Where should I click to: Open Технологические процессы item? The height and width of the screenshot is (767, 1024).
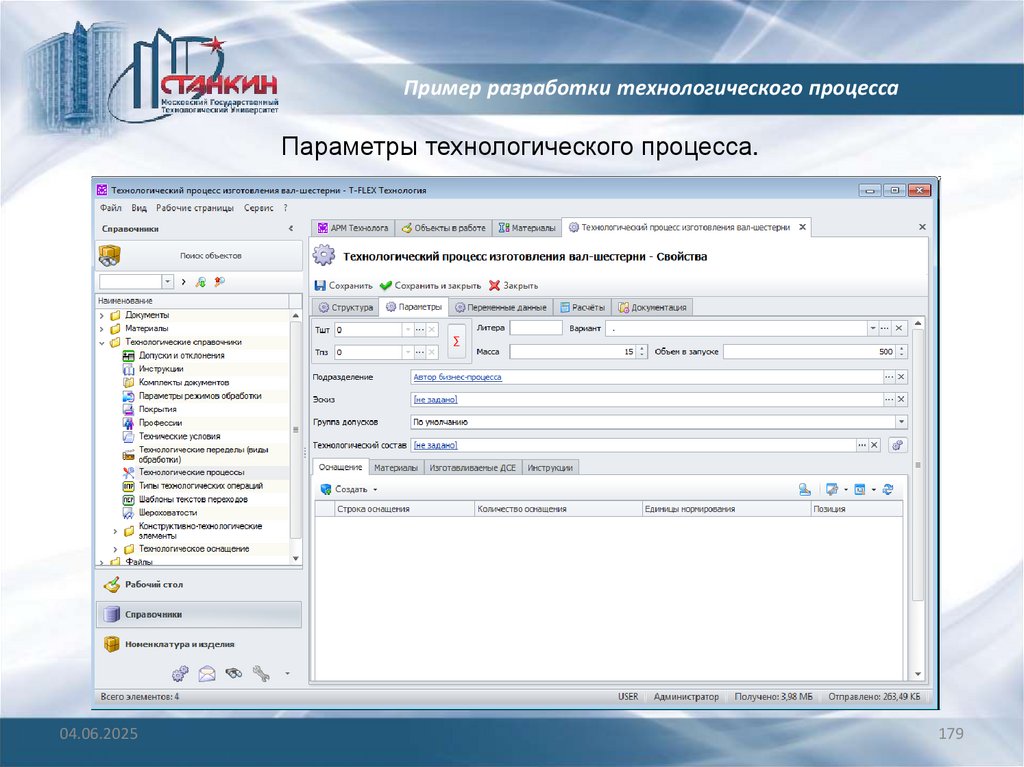(x=191, y=472)
